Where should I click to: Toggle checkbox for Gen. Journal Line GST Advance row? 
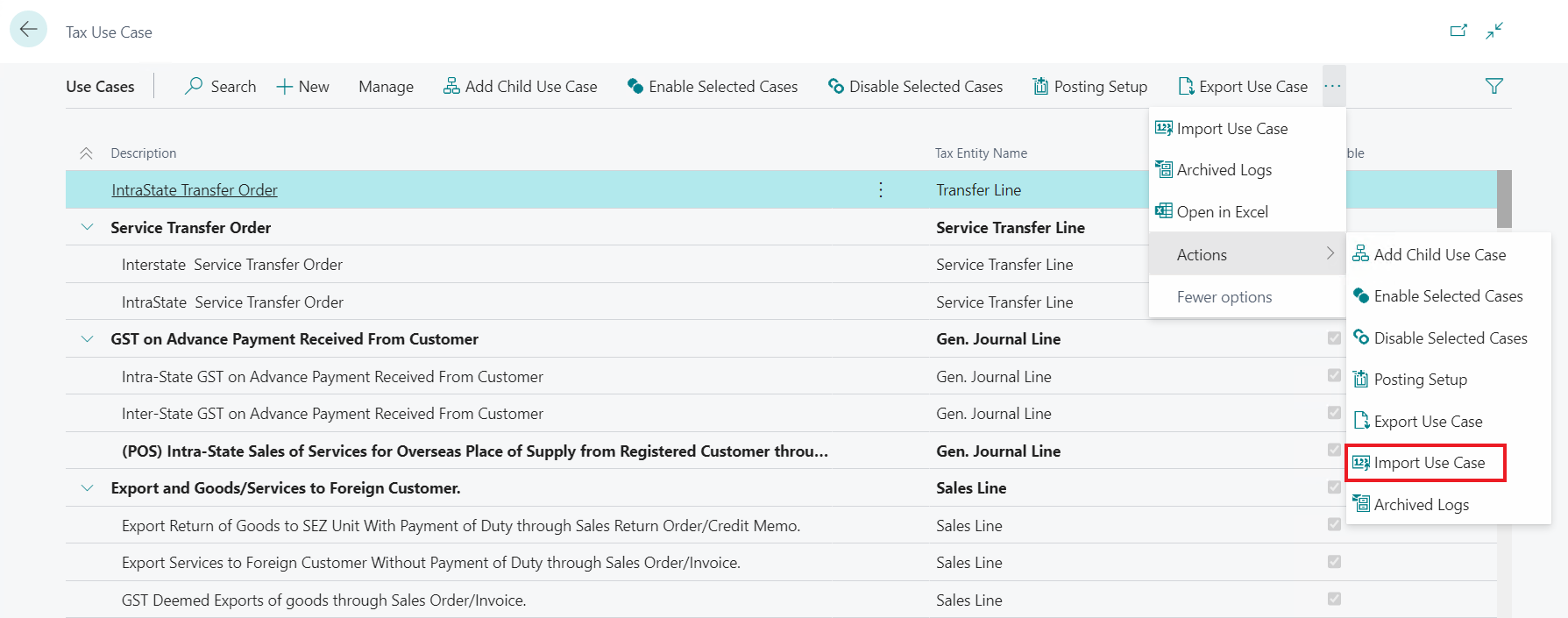[x=1334, y=338]
